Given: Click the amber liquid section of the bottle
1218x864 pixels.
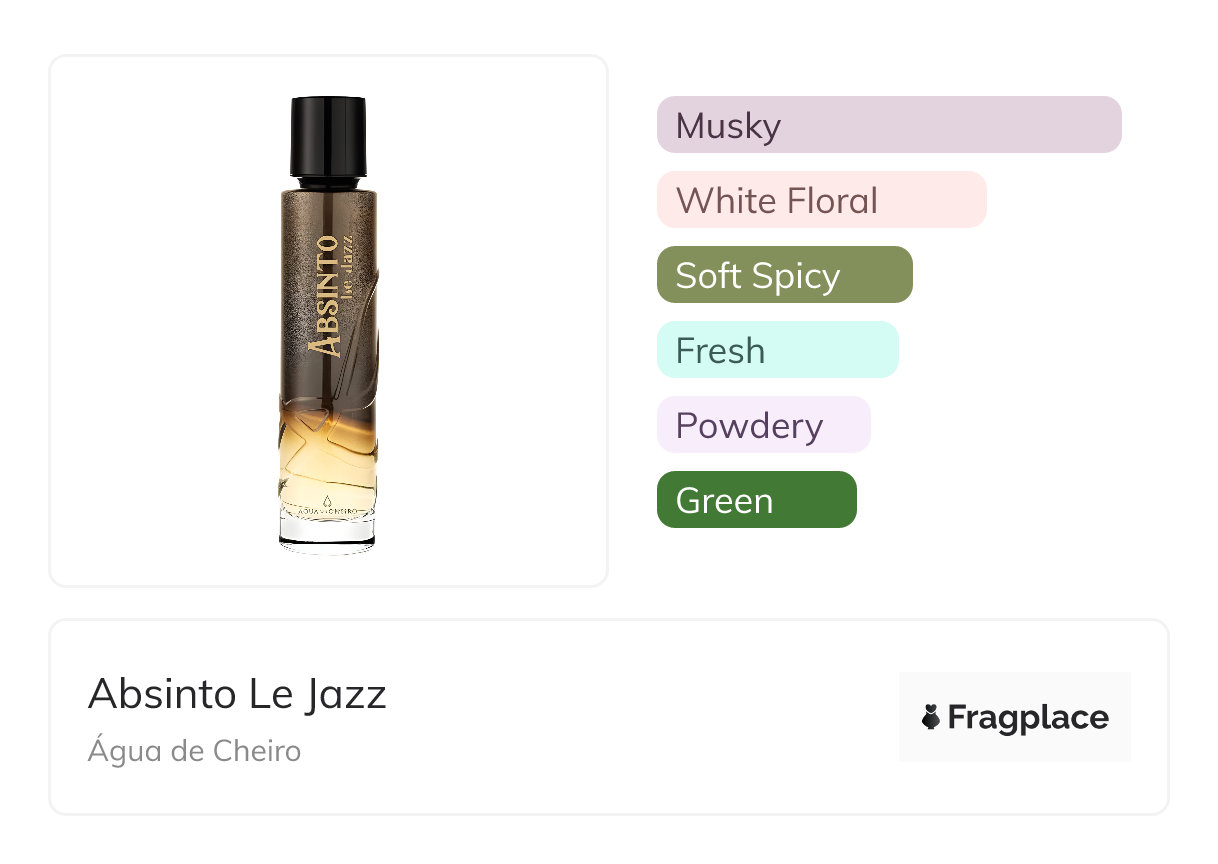Looking at the screenshot, I should [x=327, y=455].
